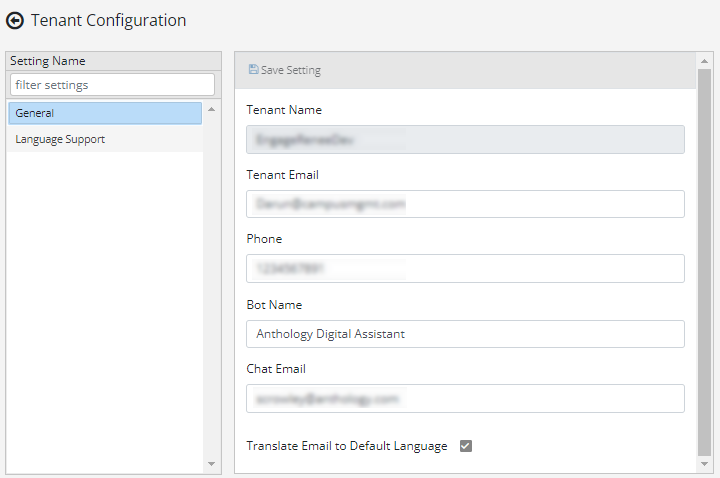Click the Bot Name label

274,305
